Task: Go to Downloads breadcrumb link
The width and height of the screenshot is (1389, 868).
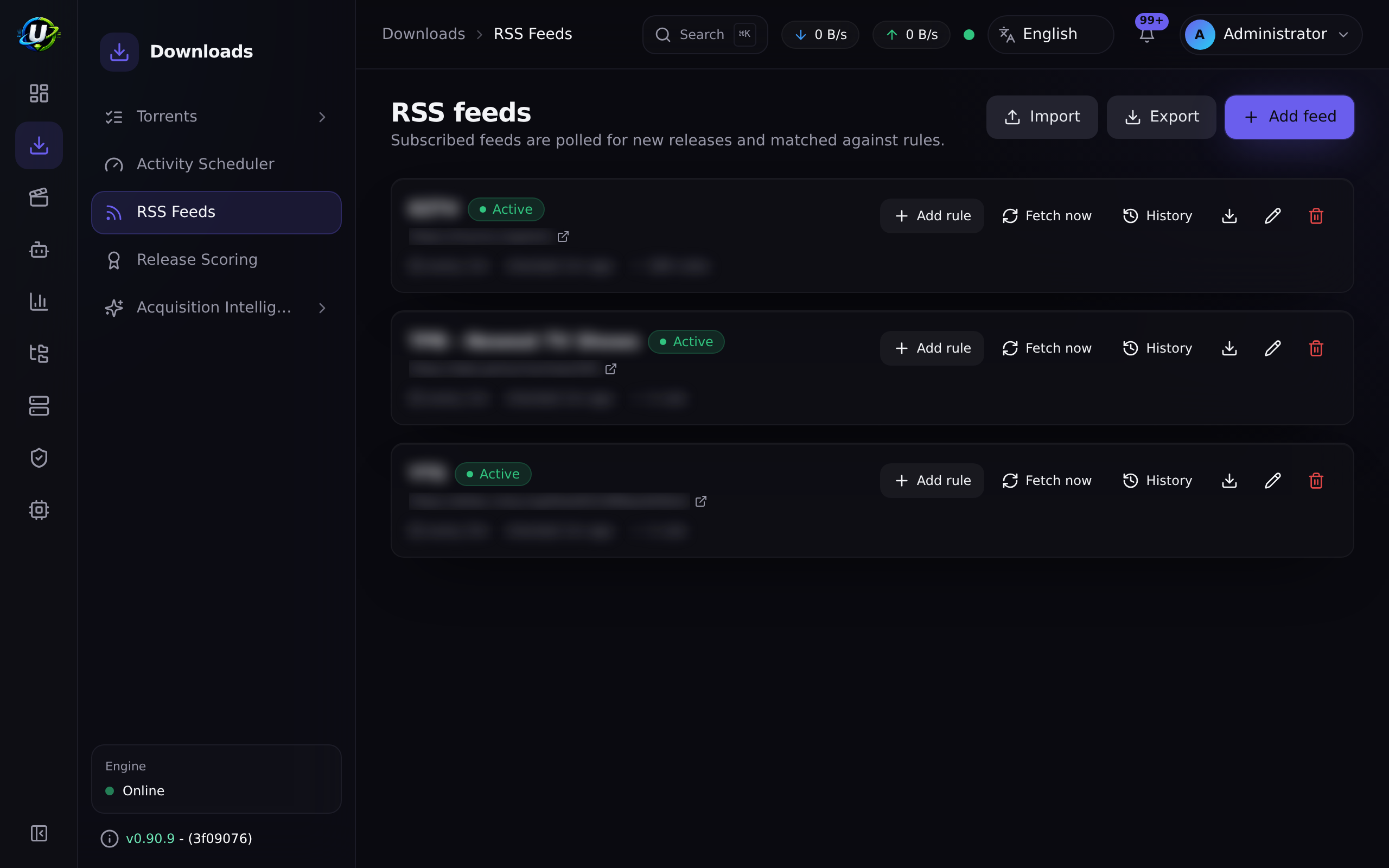Action: click(x=424, y=34)
